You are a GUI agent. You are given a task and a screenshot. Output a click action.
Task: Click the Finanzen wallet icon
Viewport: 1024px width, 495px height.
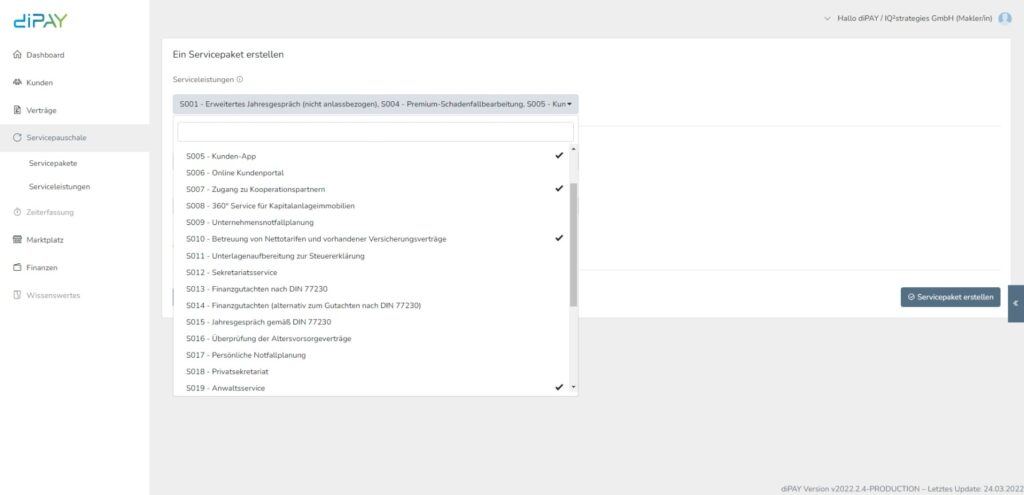tap(17, 267)
